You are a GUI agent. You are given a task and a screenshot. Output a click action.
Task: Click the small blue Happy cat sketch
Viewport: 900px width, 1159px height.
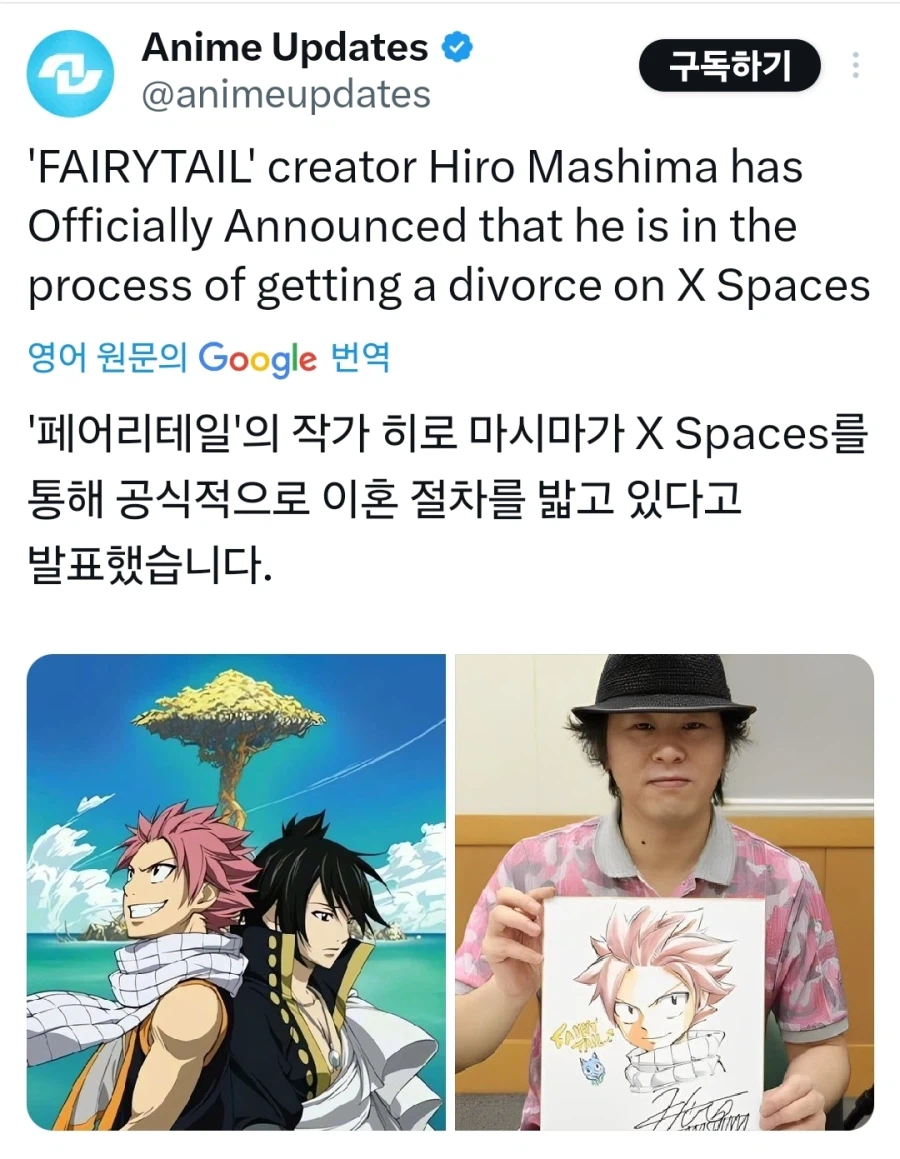(592, 1070)
